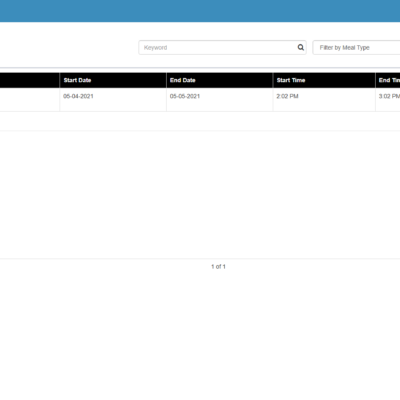This screenshot has width=400, height=400.
Task: Click the blue top header bar
Action: pos(200,11)
